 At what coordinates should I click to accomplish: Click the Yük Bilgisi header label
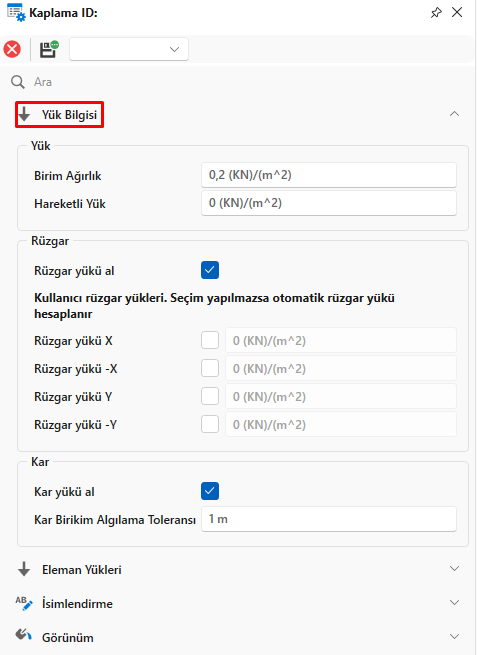(69, 114)
